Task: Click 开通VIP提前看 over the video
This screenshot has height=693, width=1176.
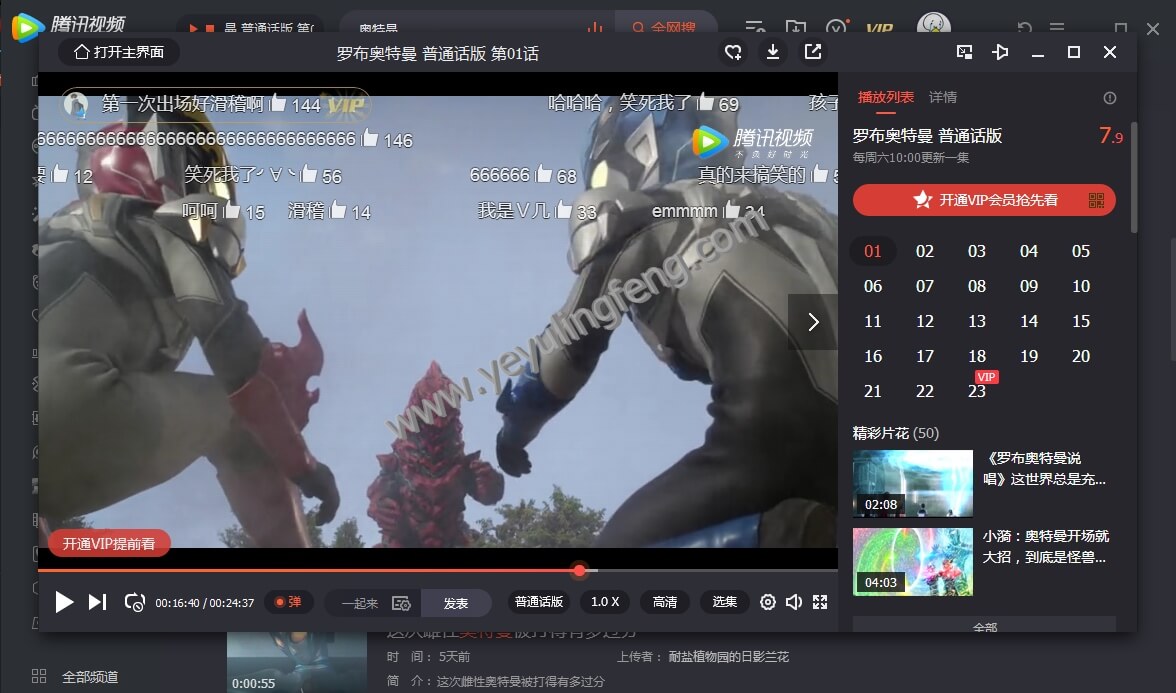Action: coord(109,543)
